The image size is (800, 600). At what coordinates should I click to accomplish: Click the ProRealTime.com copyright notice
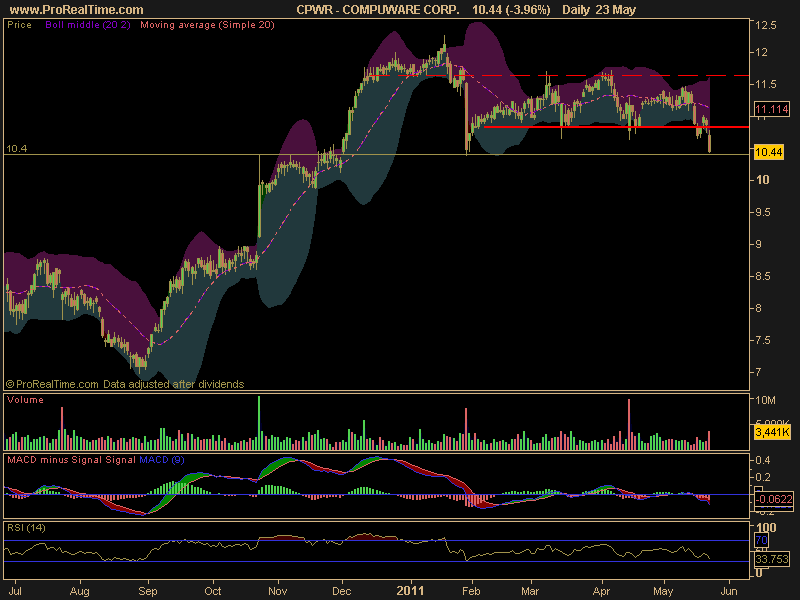[x=125, y=384]
